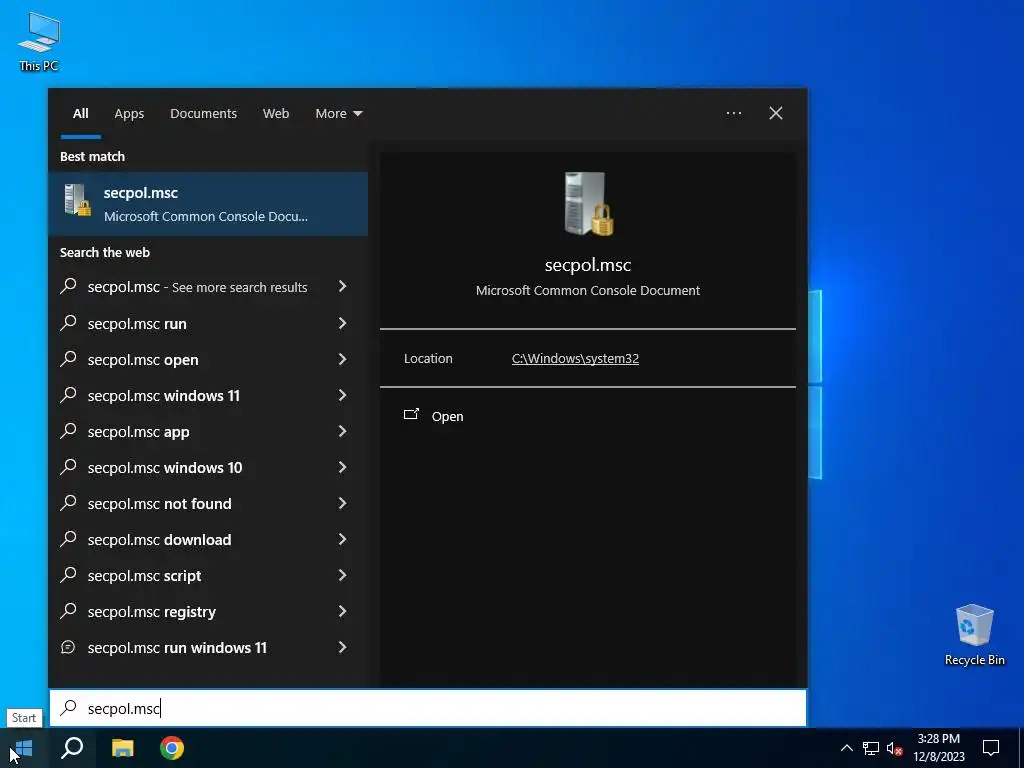Viewport: 1024px width, 768px height.
Task: Switch to the Web tab
Action: coord(276,114)
